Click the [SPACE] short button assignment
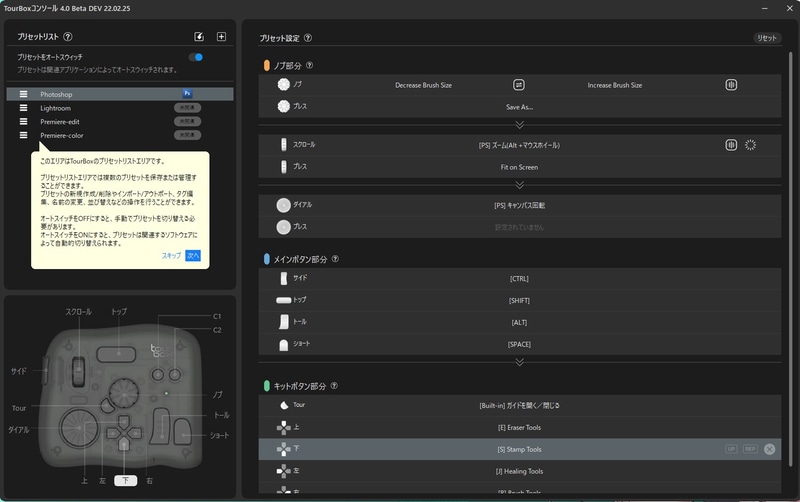This screenshot has width=800, height=502. (519, 344)
